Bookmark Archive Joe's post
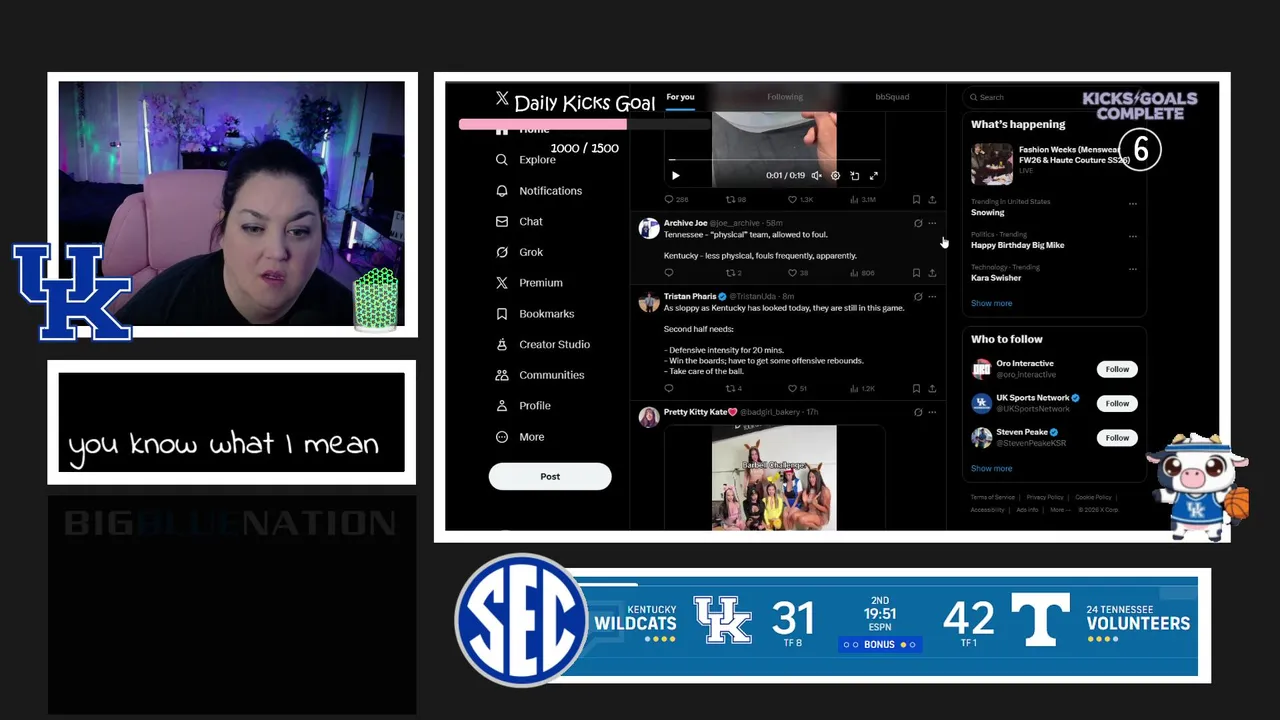Screen dimensions: 1280x720 point(916,273)
